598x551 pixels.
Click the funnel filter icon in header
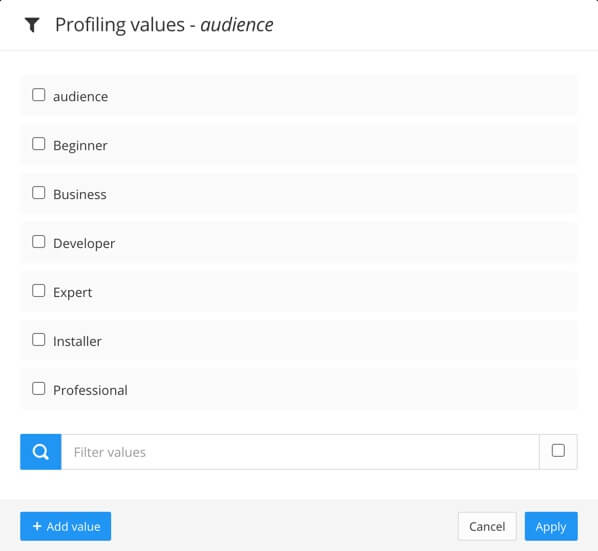click(32, 25)
